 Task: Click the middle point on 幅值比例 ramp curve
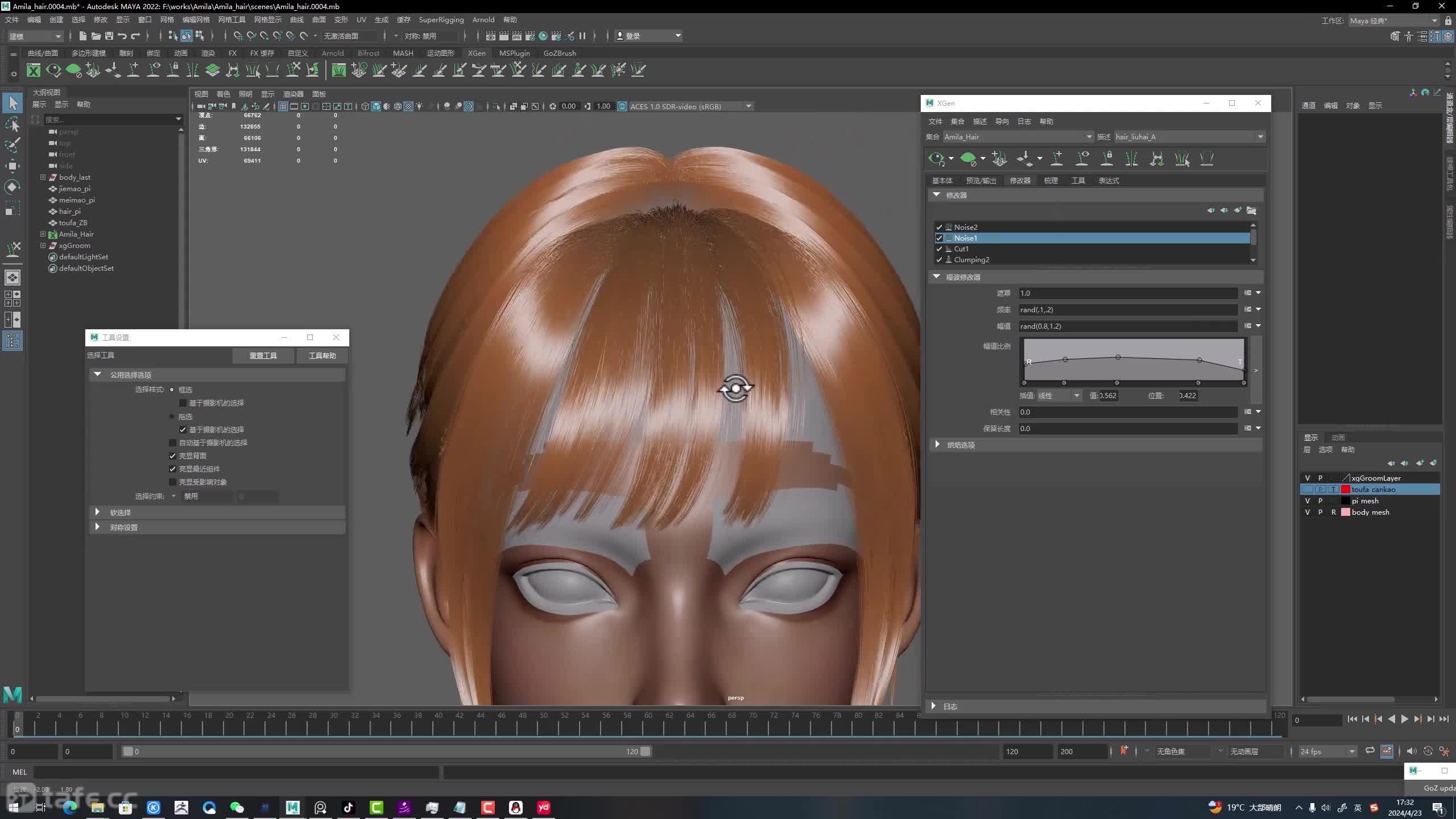tap(1118, 357)
